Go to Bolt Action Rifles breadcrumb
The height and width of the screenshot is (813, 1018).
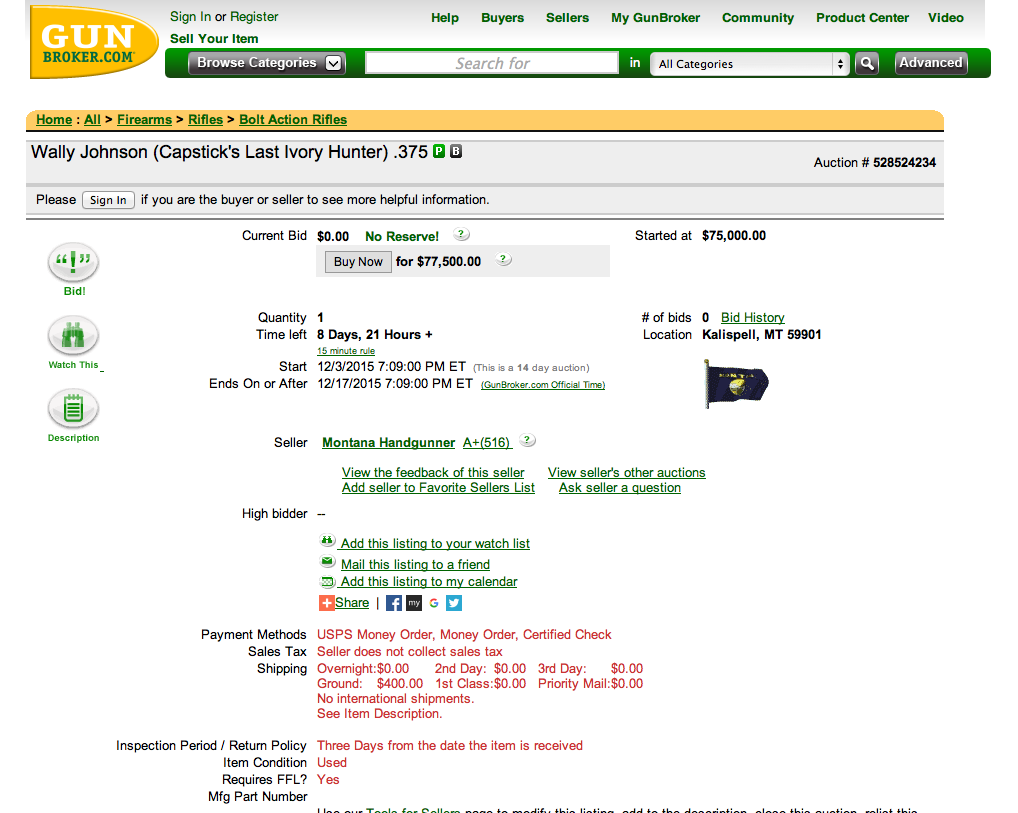click(293, 119)
